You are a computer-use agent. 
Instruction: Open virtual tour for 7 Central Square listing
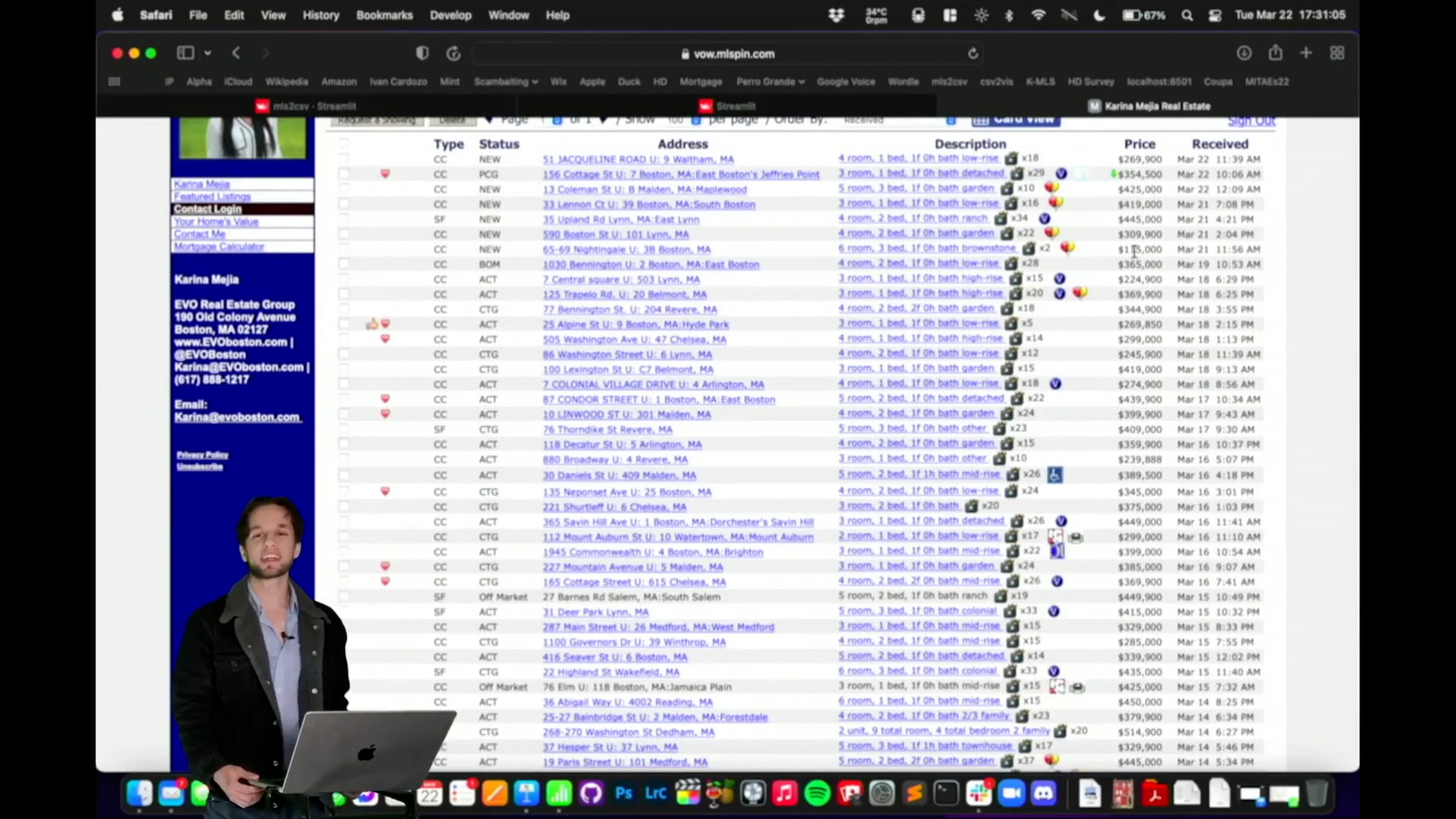(x=1059, y=279)
